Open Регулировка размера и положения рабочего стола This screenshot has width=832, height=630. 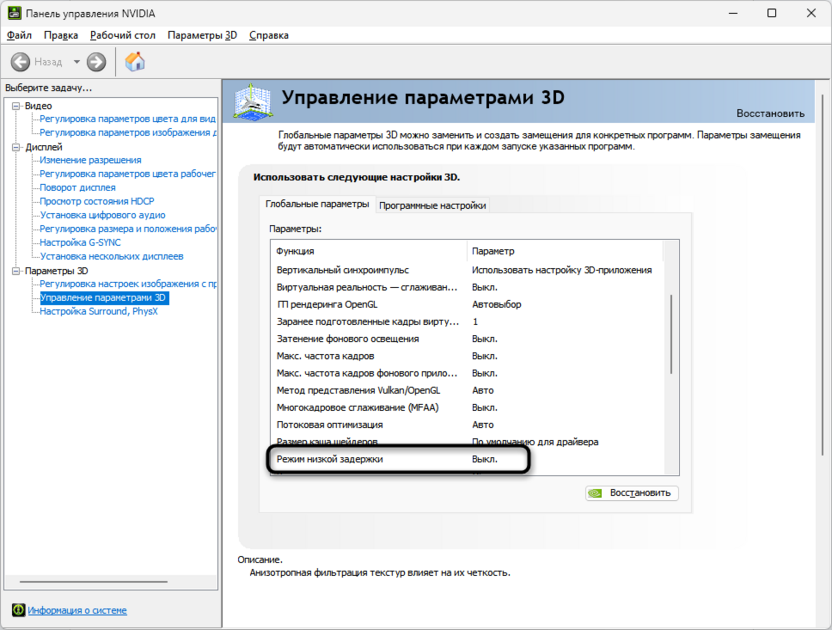click(128, 229)
